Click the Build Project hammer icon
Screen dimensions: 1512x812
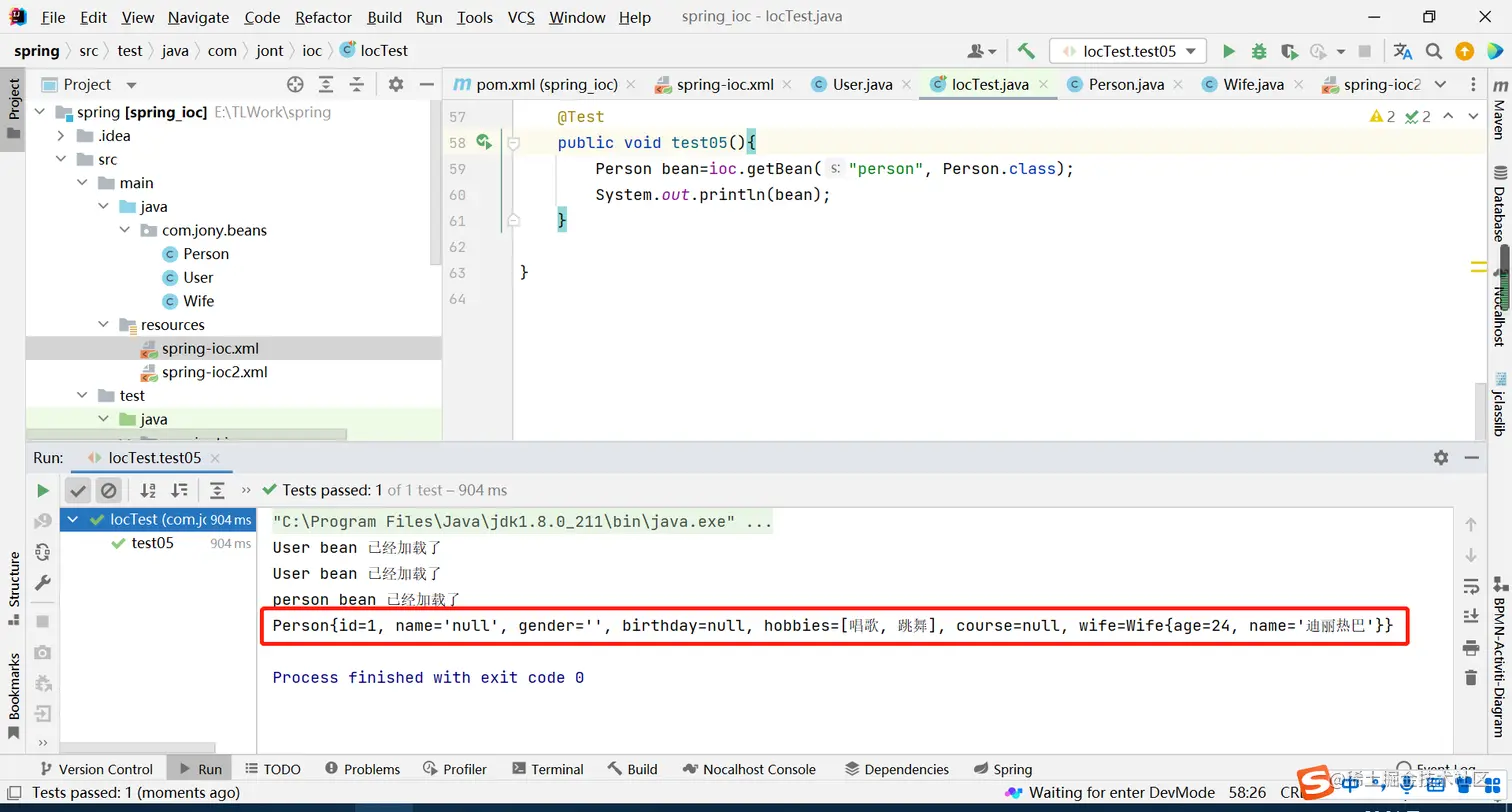point(1026,51)
